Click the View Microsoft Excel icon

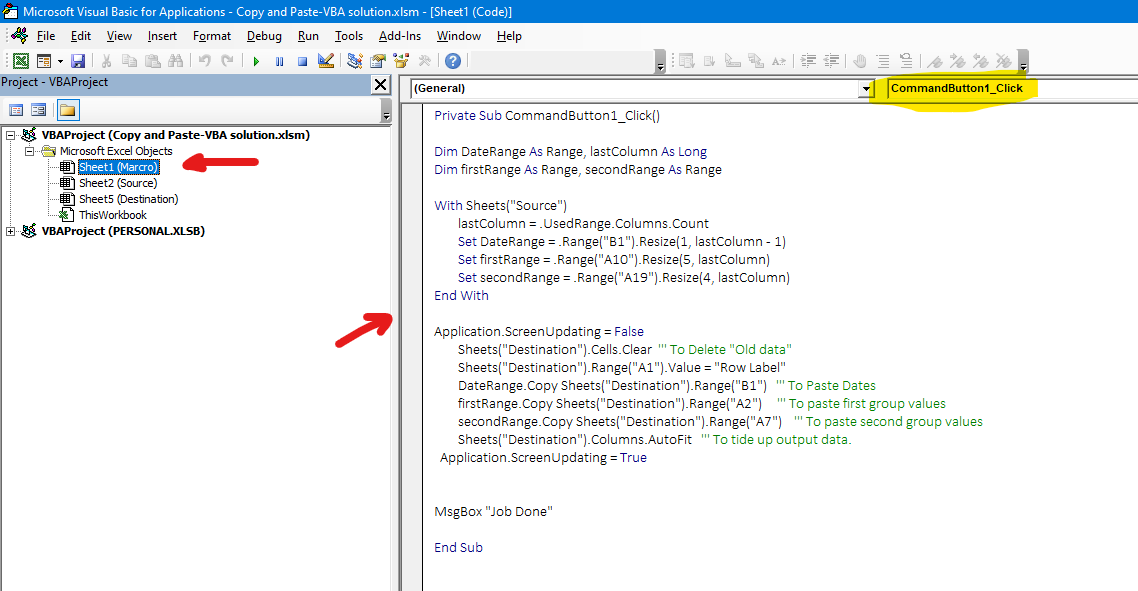click(x=21, y=62)
